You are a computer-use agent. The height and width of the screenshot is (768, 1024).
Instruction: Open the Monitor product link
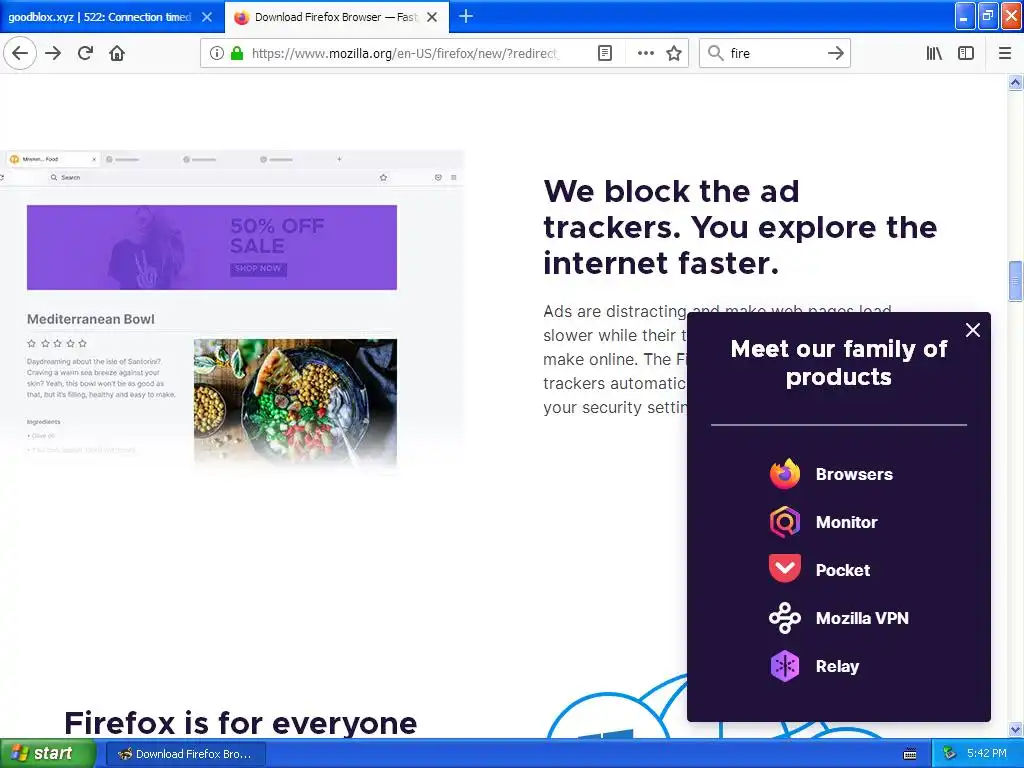(846, 522)
